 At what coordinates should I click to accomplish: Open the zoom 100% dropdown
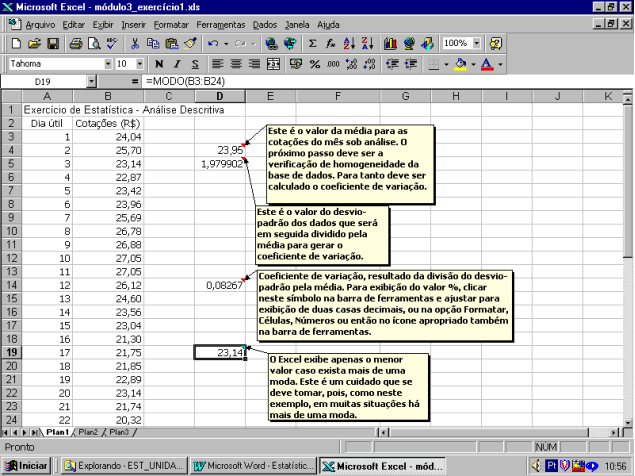[x=478, y=44]
